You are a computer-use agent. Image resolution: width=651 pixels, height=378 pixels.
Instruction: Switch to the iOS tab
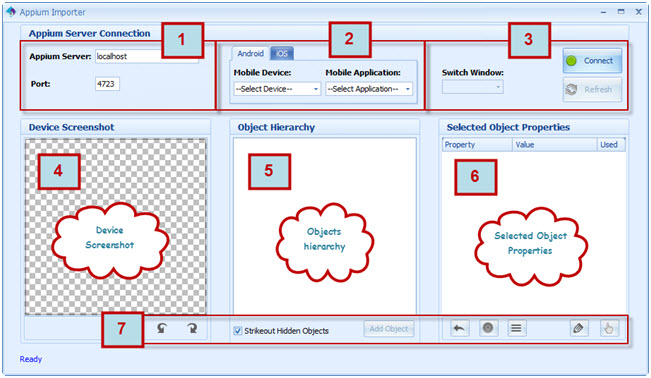tap(282, 54)
